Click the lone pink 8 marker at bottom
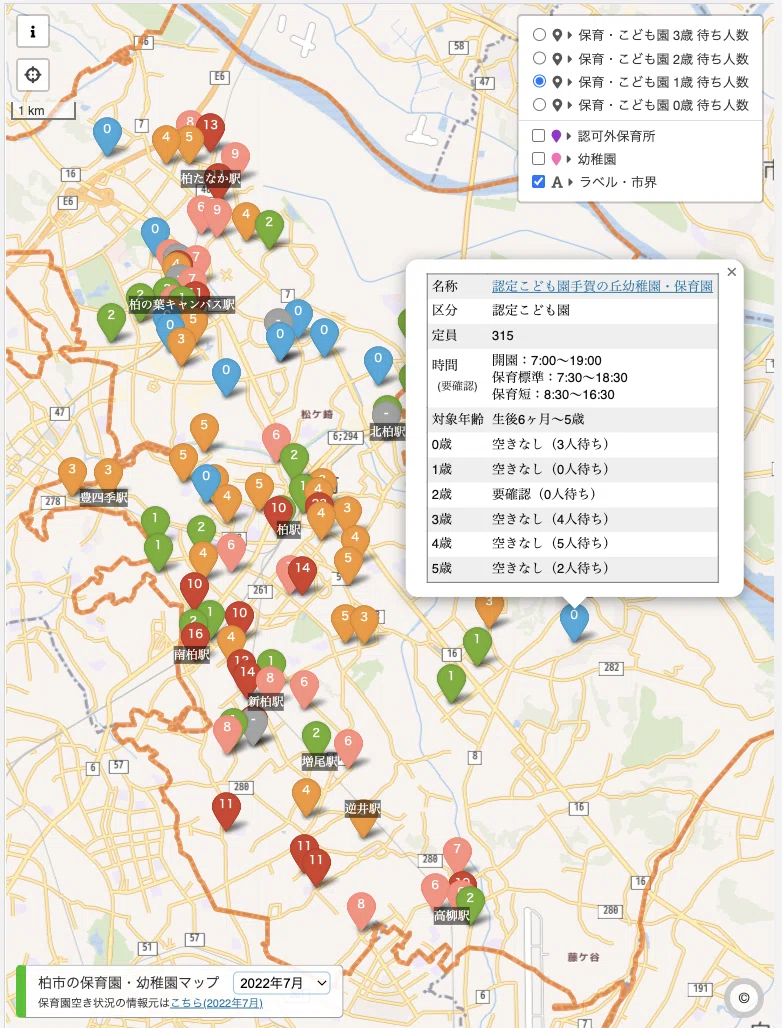Screen dimensions: 782x1028 pos(361,909)
